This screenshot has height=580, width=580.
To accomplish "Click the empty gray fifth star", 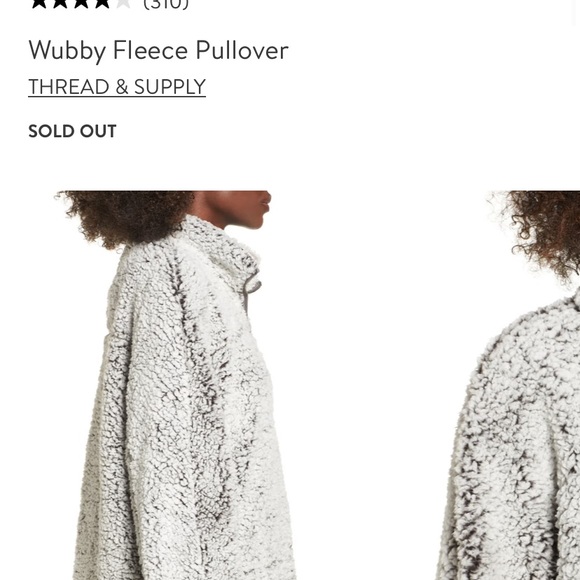I will click(x=123, y=3).
